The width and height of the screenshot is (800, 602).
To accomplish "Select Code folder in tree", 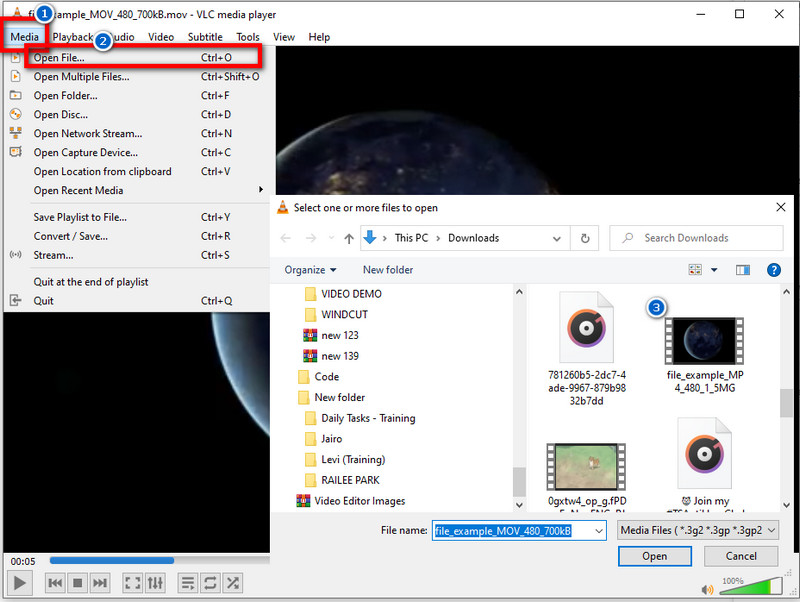I will (319, 377).
